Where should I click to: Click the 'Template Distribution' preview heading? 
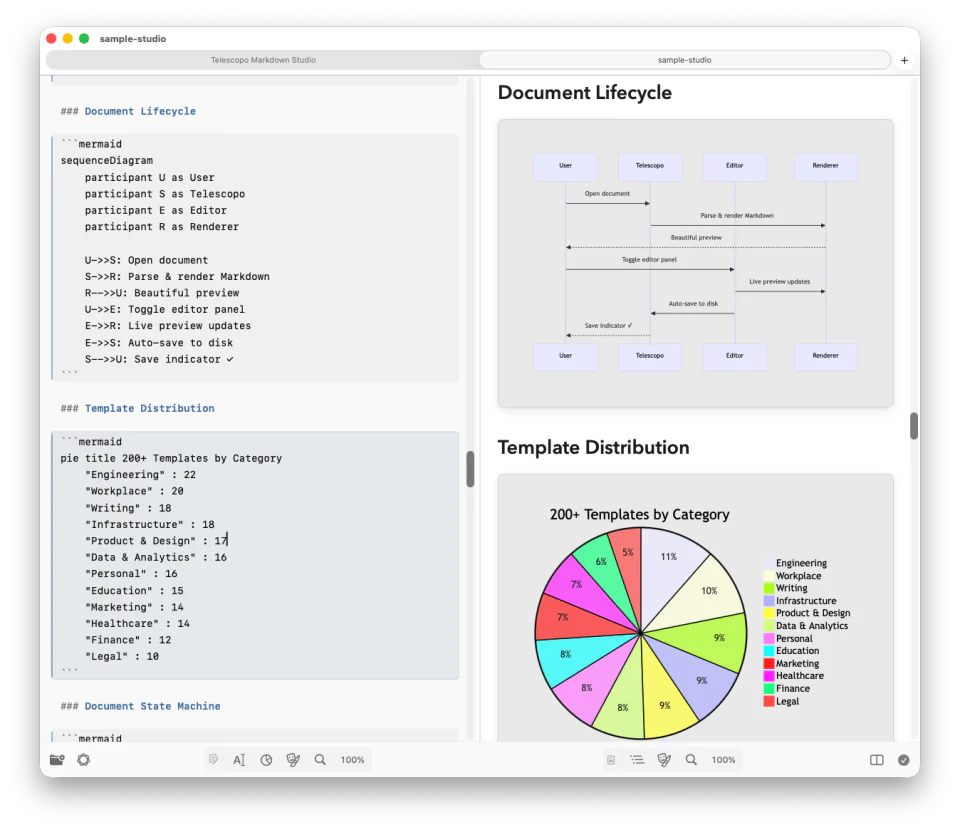point(593,447)
